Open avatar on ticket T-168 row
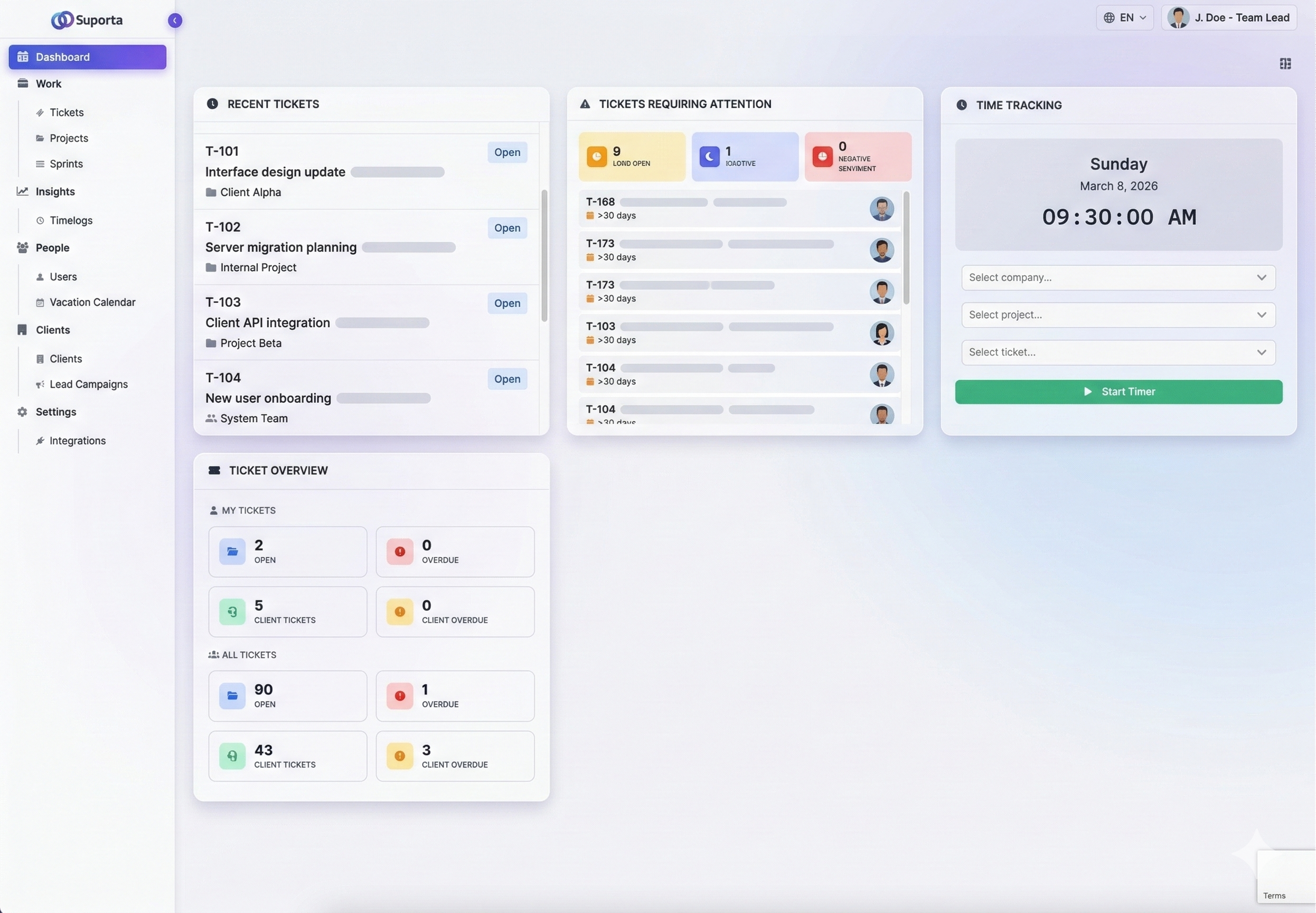The width and height of the screenshot is (1316, 913). (x=881, y=209)
